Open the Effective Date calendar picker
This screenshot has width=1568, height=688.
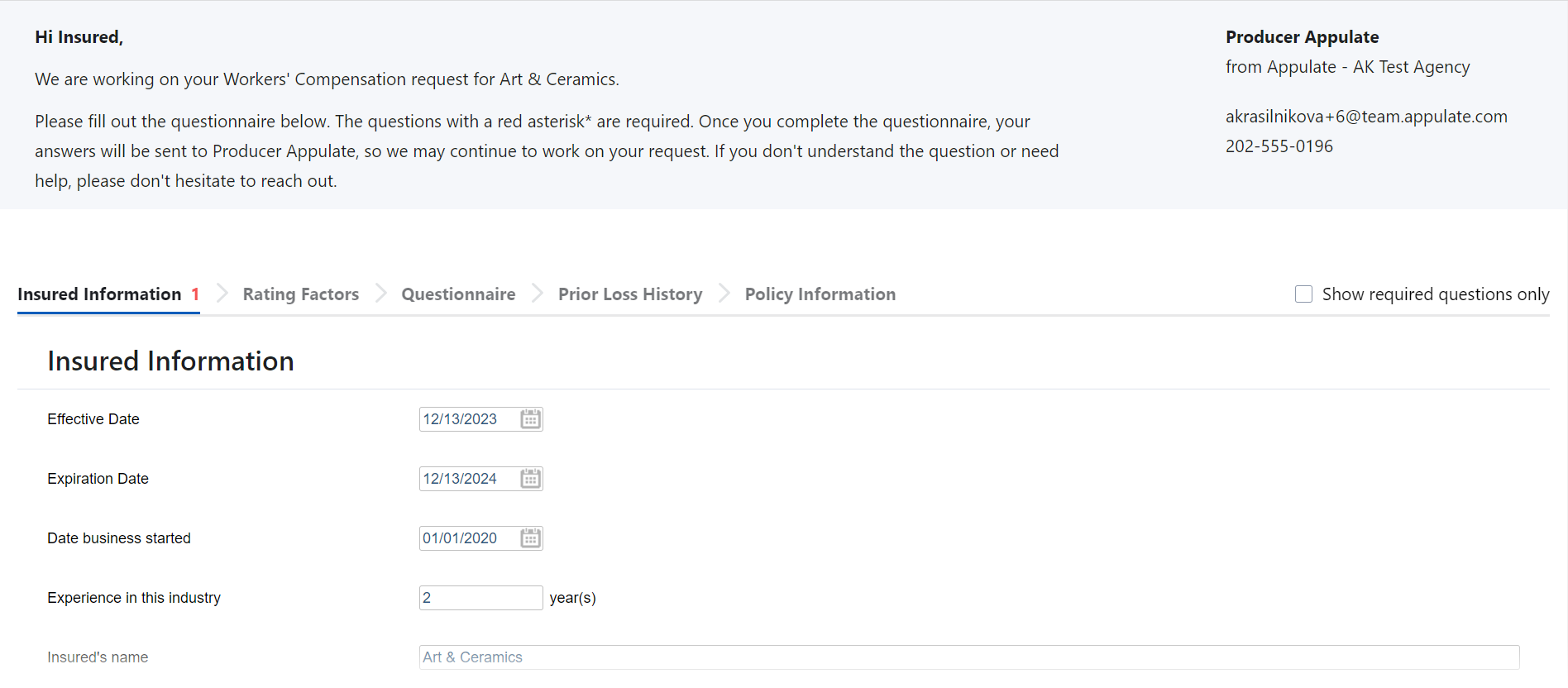point(530,419)
